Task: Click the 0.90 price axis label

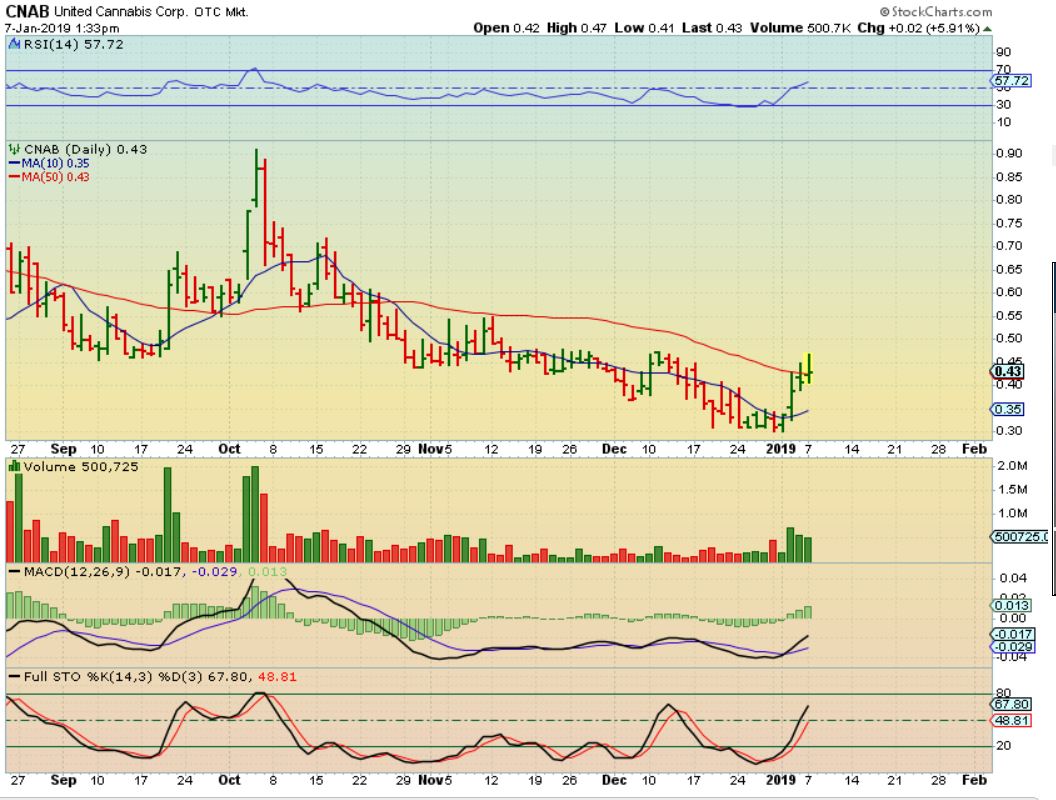Action: pyautogui.click(x=1009, y=154)
